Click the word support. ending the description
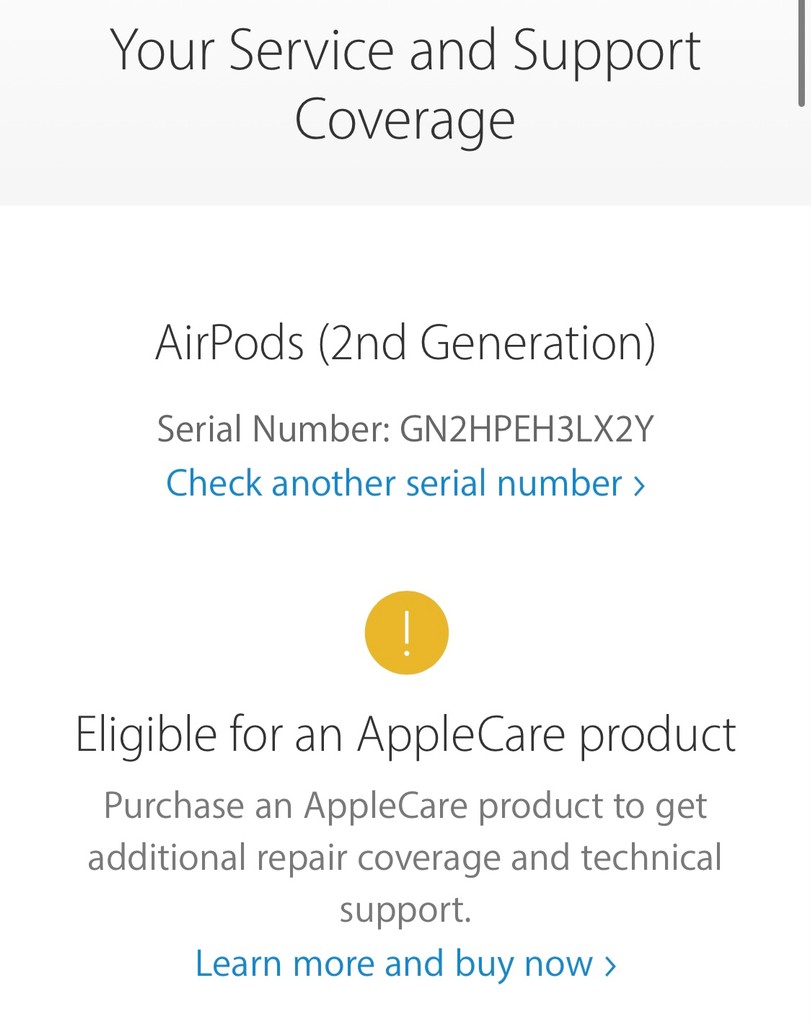The image size is (811, 1024). click(405, 911)
